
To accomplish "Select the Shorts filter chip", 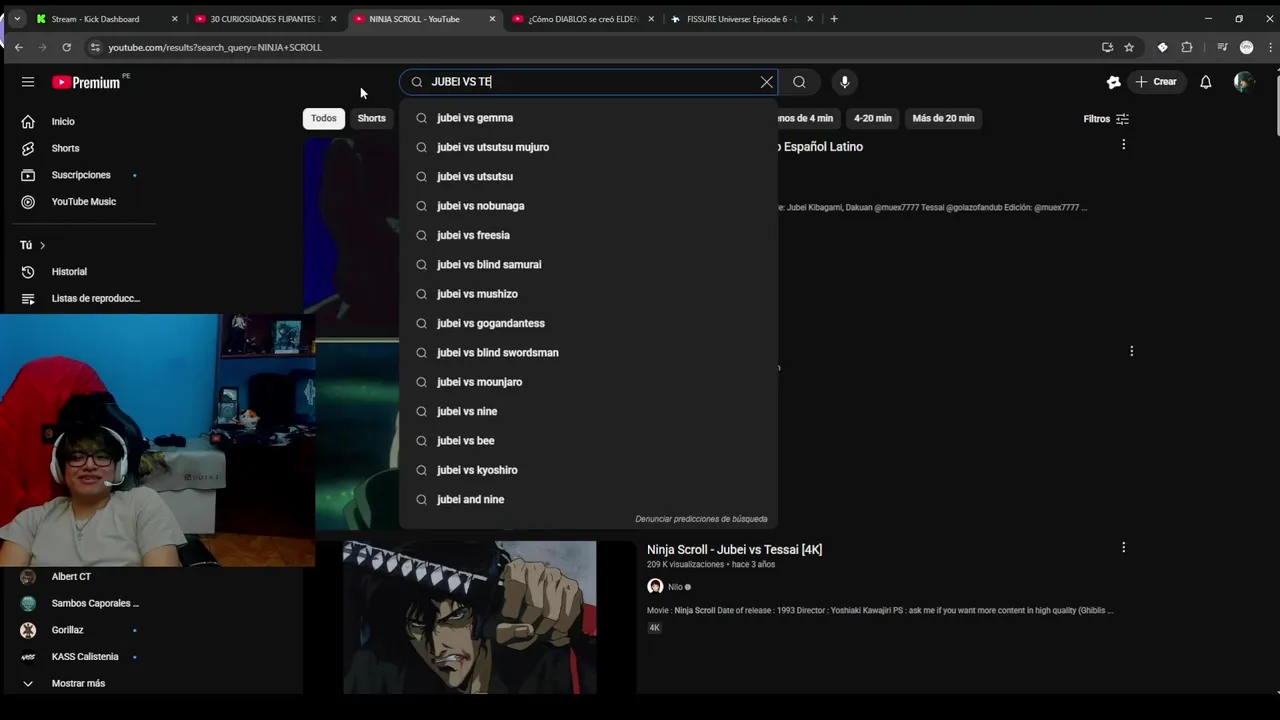I will pos(371,118).
